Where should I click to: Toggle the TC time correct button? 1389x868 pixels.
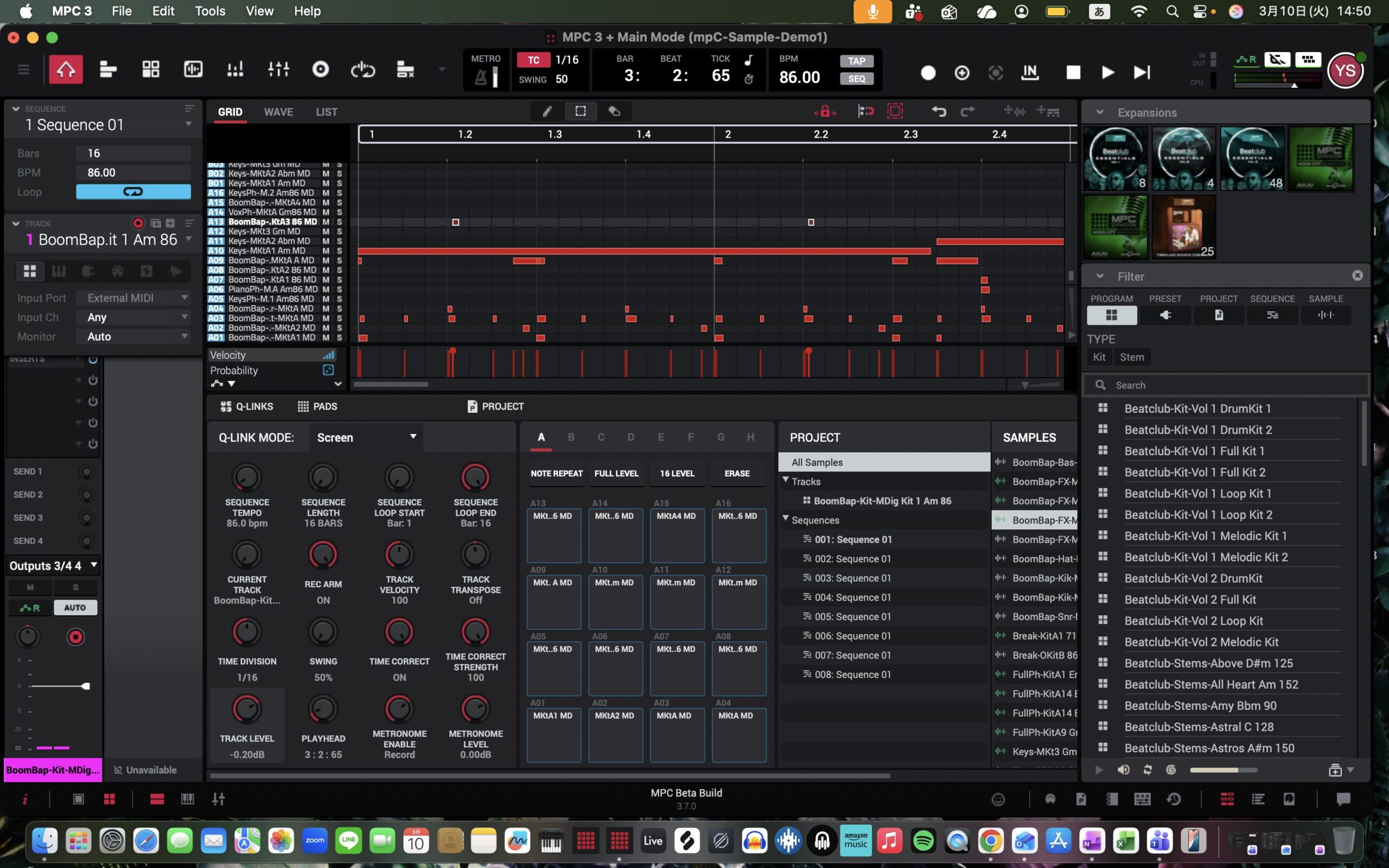tap(533, 60)
